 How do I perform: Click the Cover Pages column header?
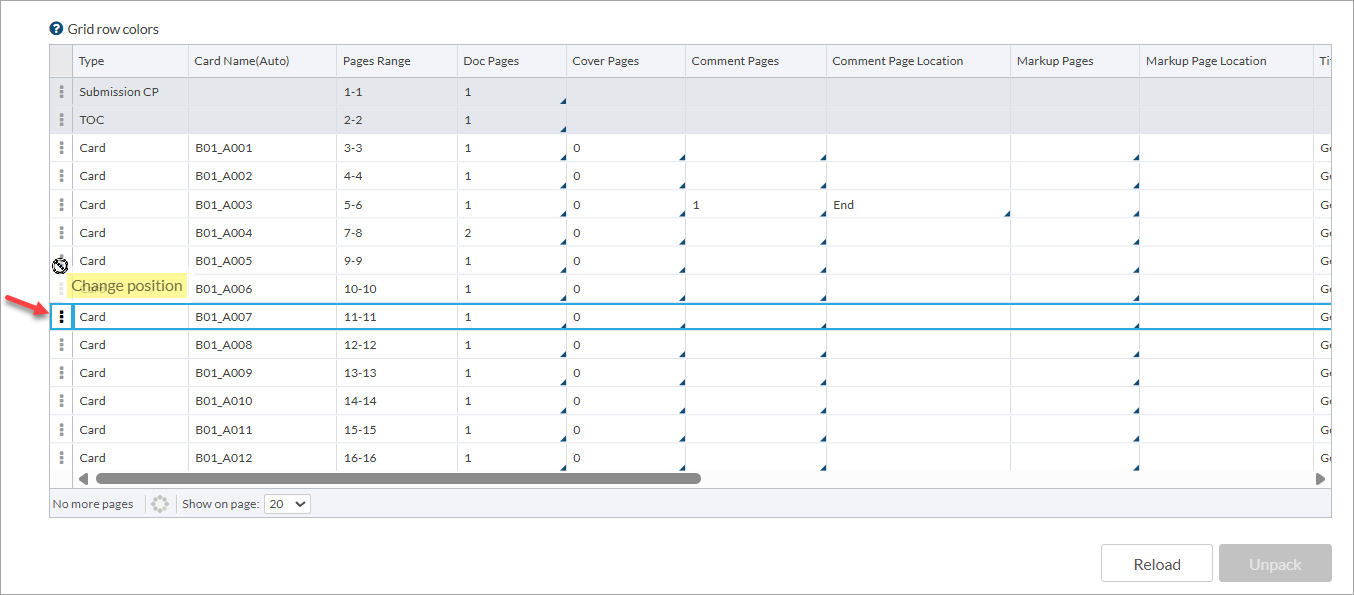pyautogui.click(x=626, y=61)
